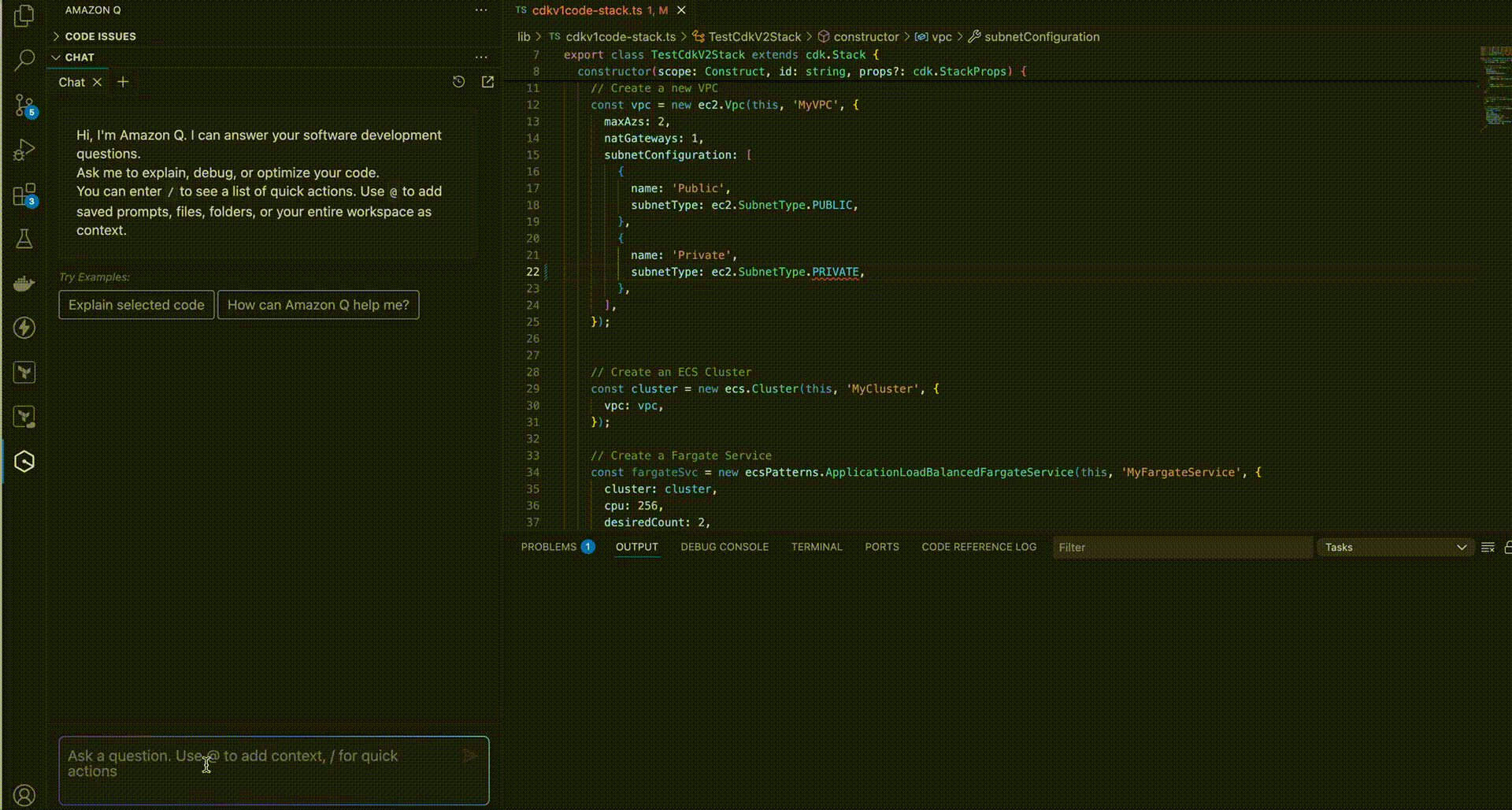
Task: Open the Amazon Q hexagon icon
Action: pyautogui.click(x=24, y=462)
